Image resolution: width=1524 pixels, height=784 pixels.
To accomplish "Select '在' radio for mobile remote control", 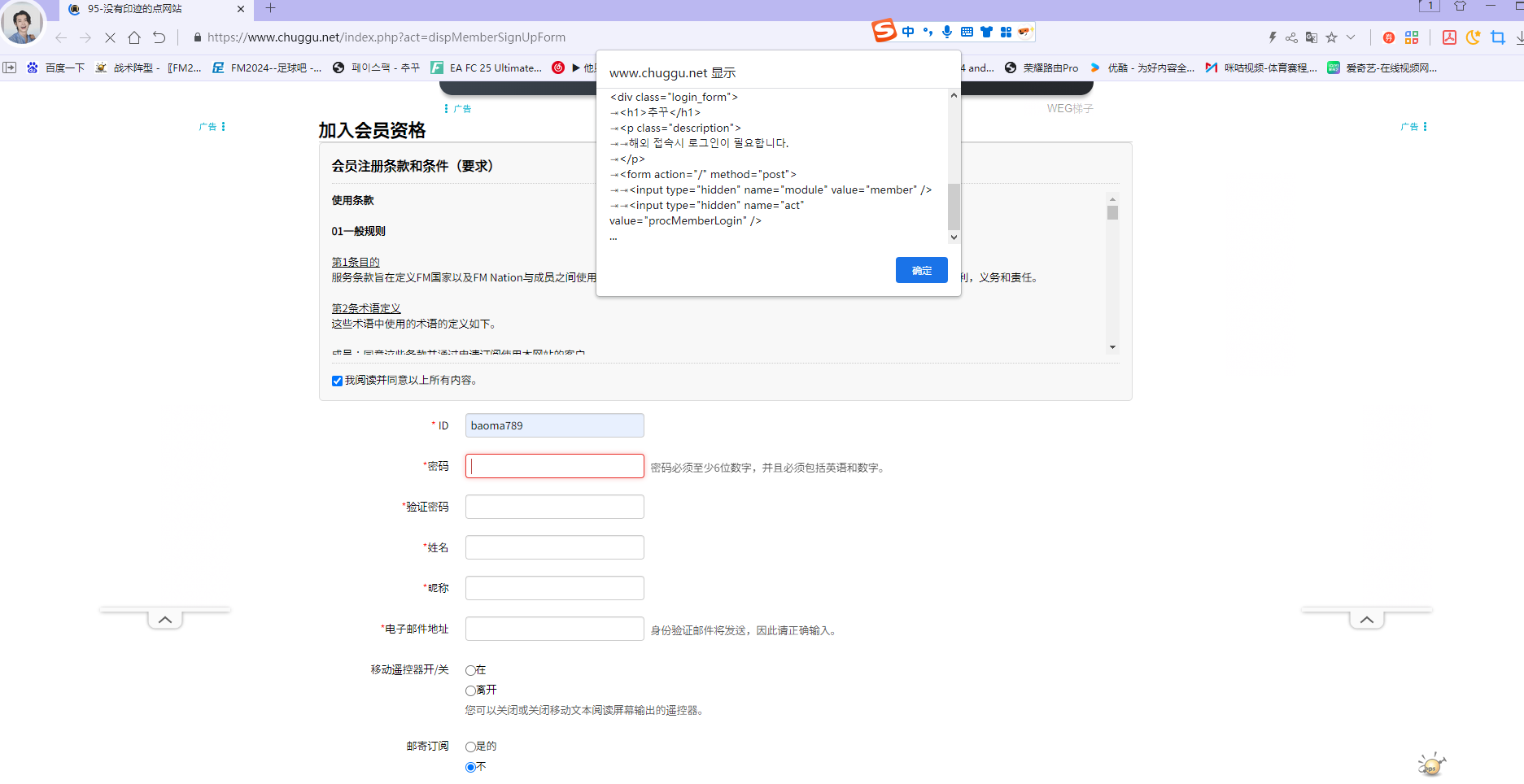I will pyautogui.click(x=470, y=670).
